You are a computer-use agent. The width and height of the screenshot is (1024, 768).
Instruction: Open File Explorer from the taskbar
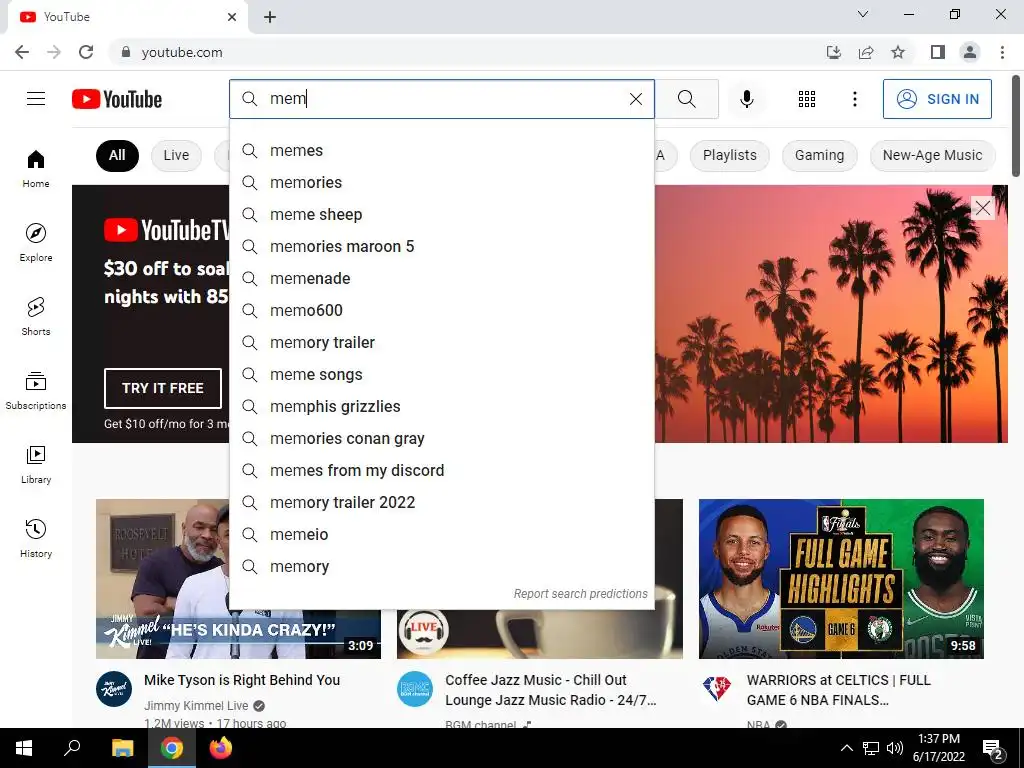pyautogui.click(x=122, y=748)
